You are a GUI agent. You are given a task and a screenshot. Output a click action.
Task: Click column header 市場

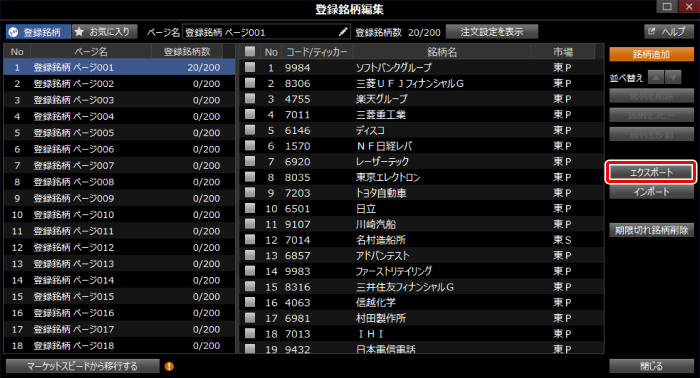(563, 52)
